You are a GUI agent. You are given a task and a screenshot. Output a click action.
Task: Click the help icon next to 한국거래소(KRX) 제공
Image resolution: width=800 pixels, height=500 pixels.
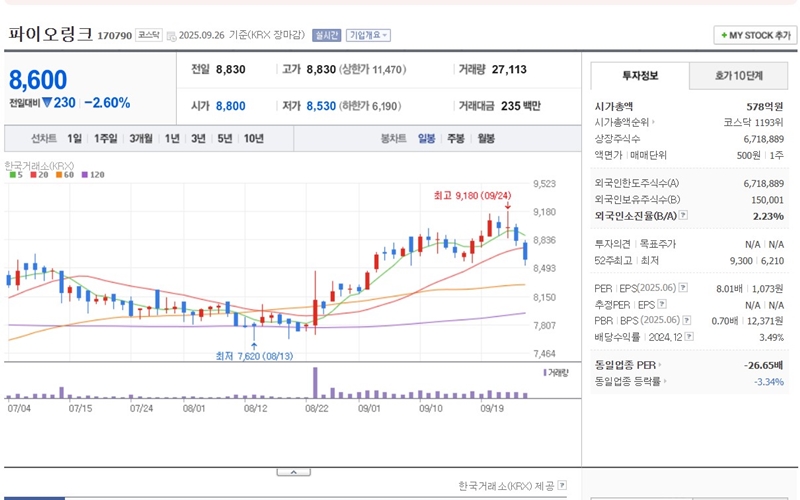point(562,485)
